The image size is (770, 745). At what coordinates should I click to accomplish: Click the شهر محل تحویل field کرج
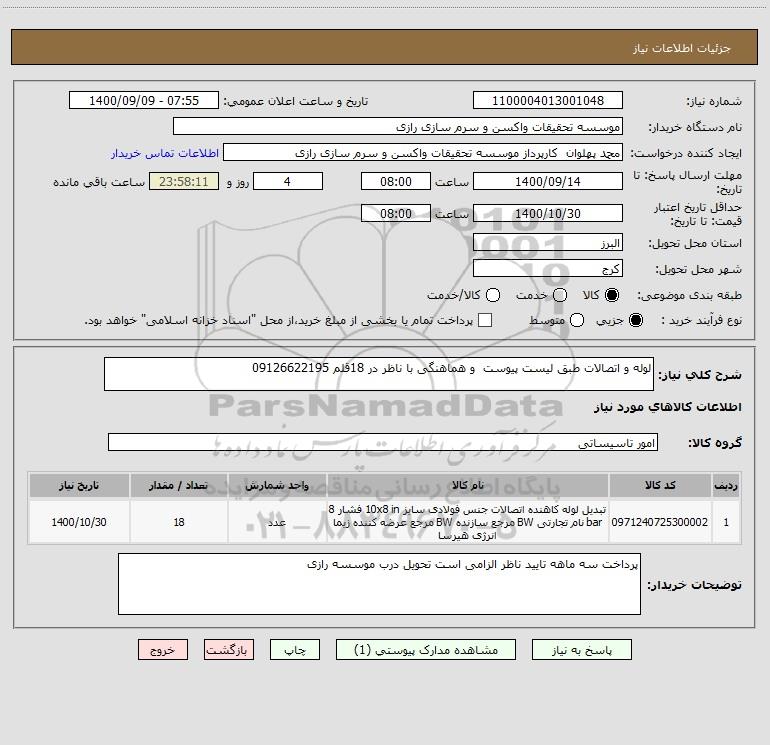click(x=548, y=268)
